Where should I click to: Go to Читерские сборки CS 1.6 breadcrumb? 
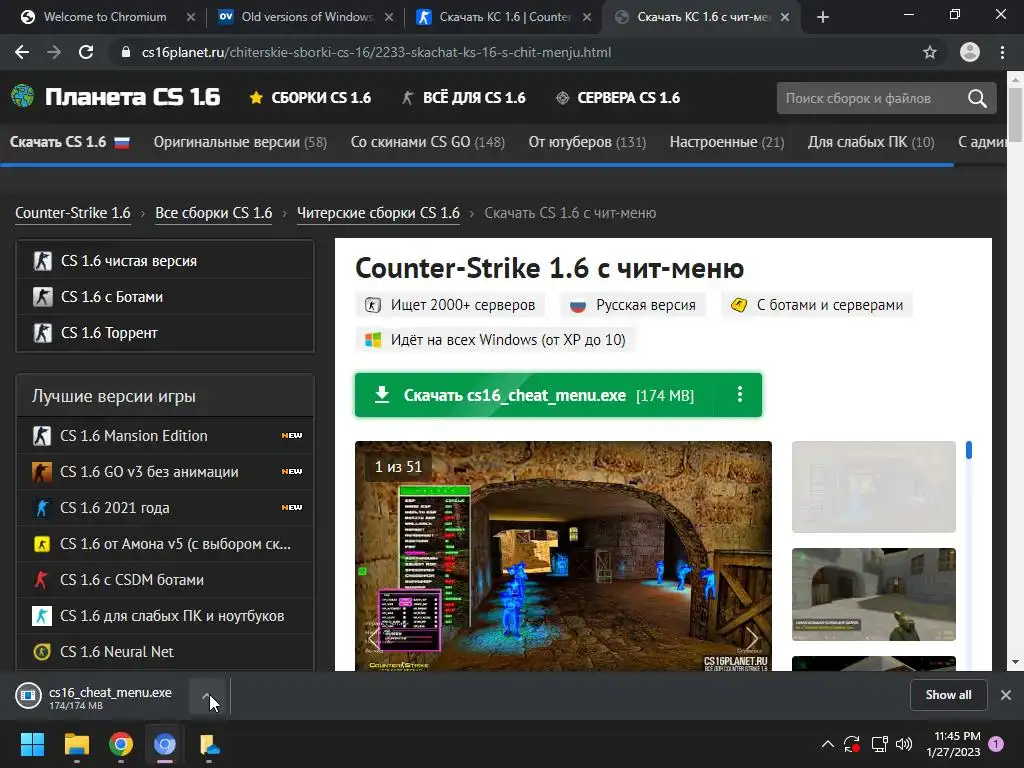[378, 213]
